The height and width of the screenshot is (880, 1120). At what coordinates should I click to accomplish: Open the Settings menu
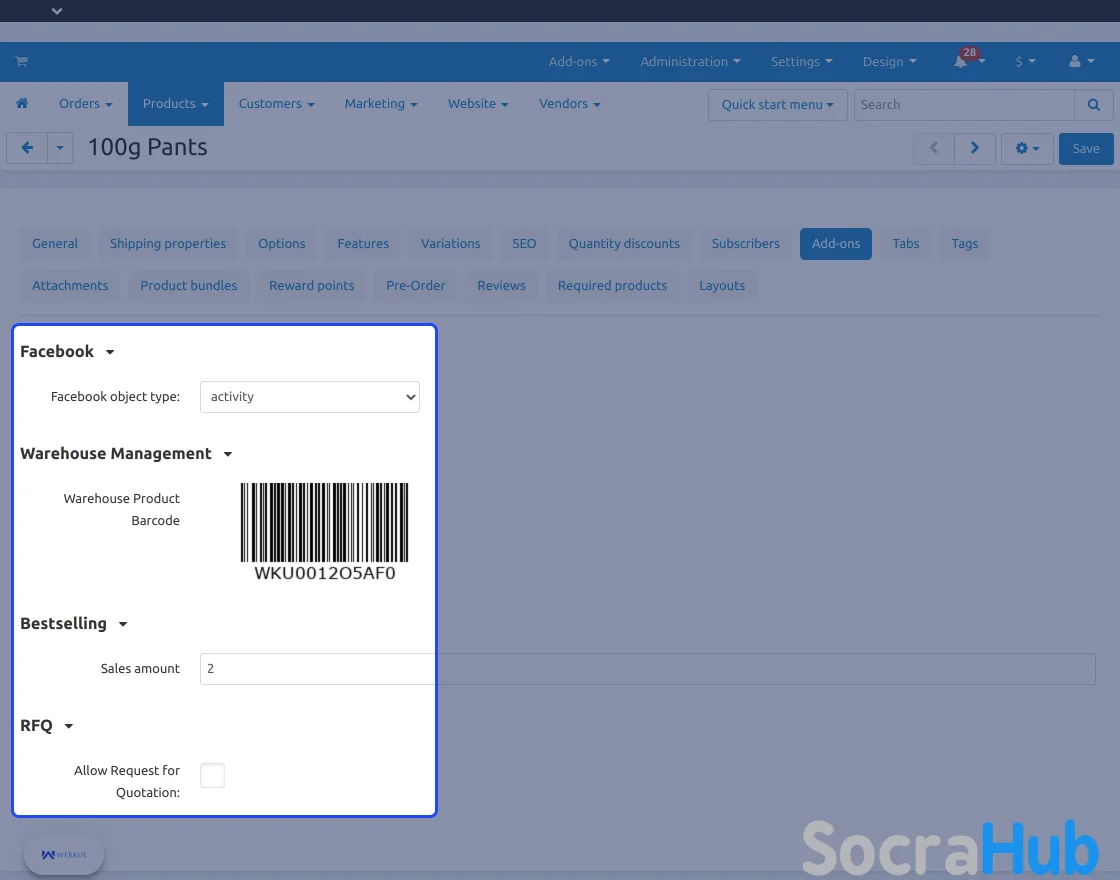point(801,61)
